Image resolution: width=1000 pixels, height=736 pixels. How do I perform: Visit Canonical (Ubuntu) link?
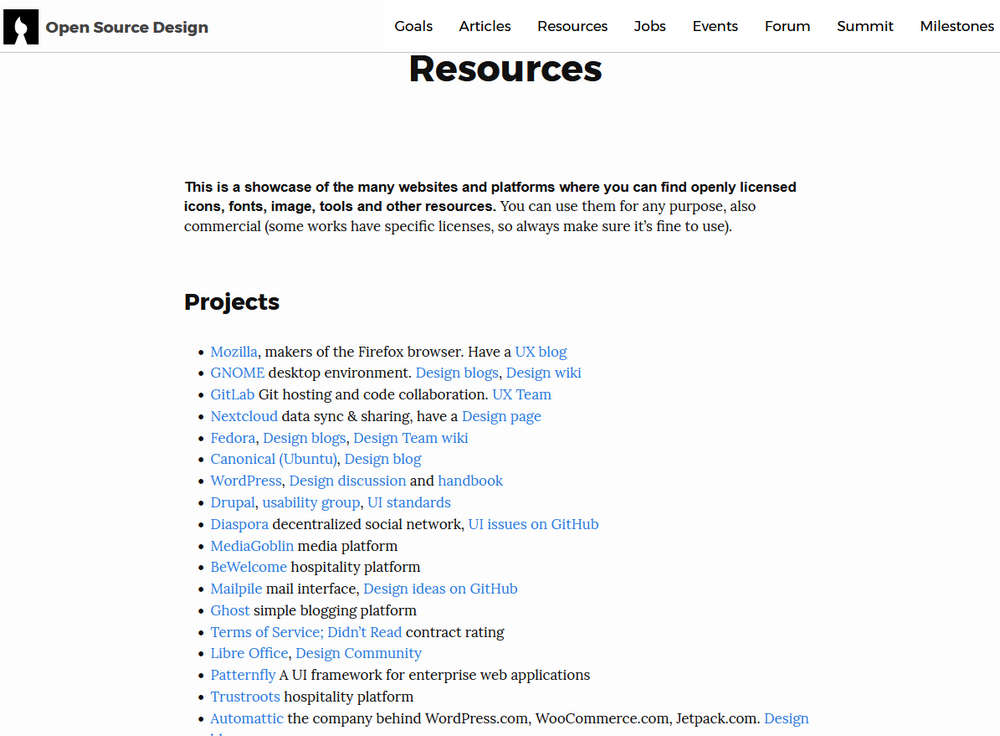pos(274,459)
